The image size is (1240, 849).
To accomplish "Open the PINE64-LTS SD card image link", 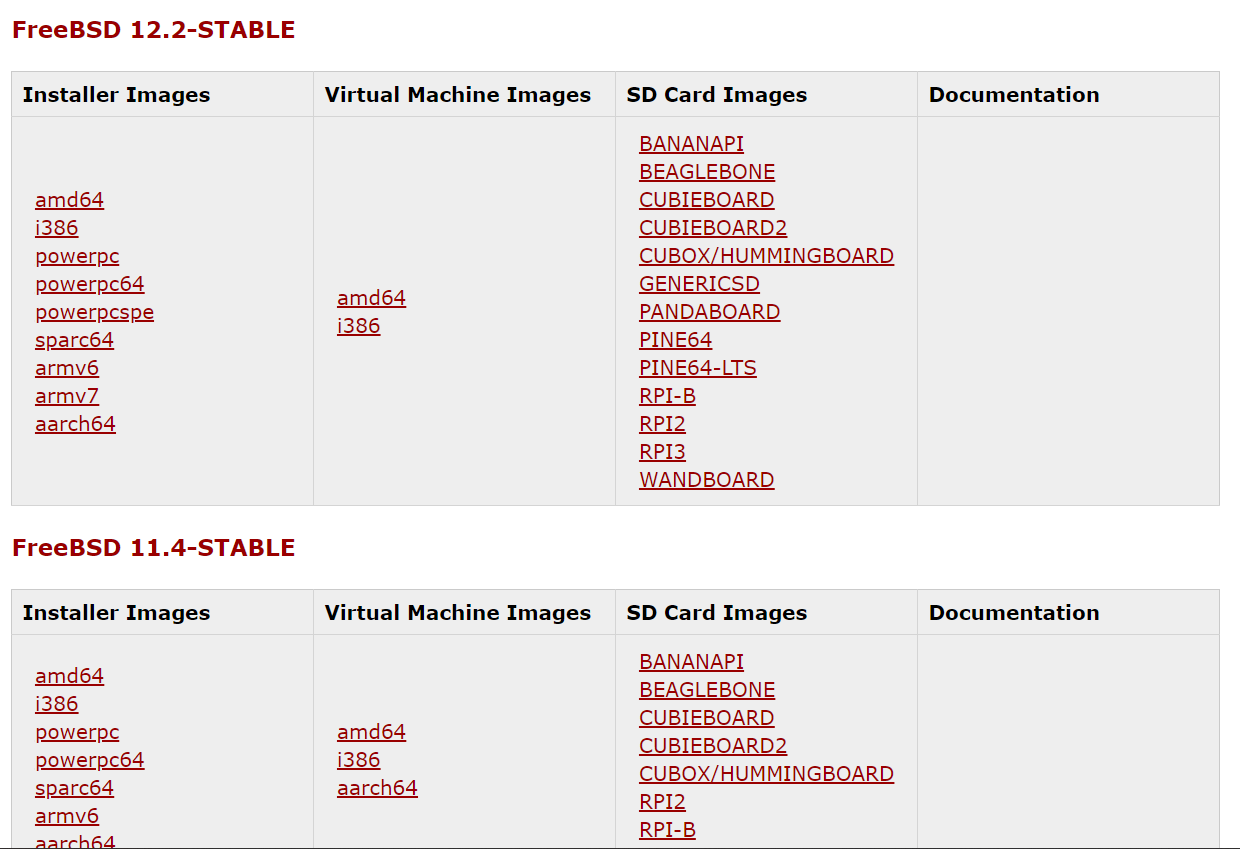I will tap(697, 368).
